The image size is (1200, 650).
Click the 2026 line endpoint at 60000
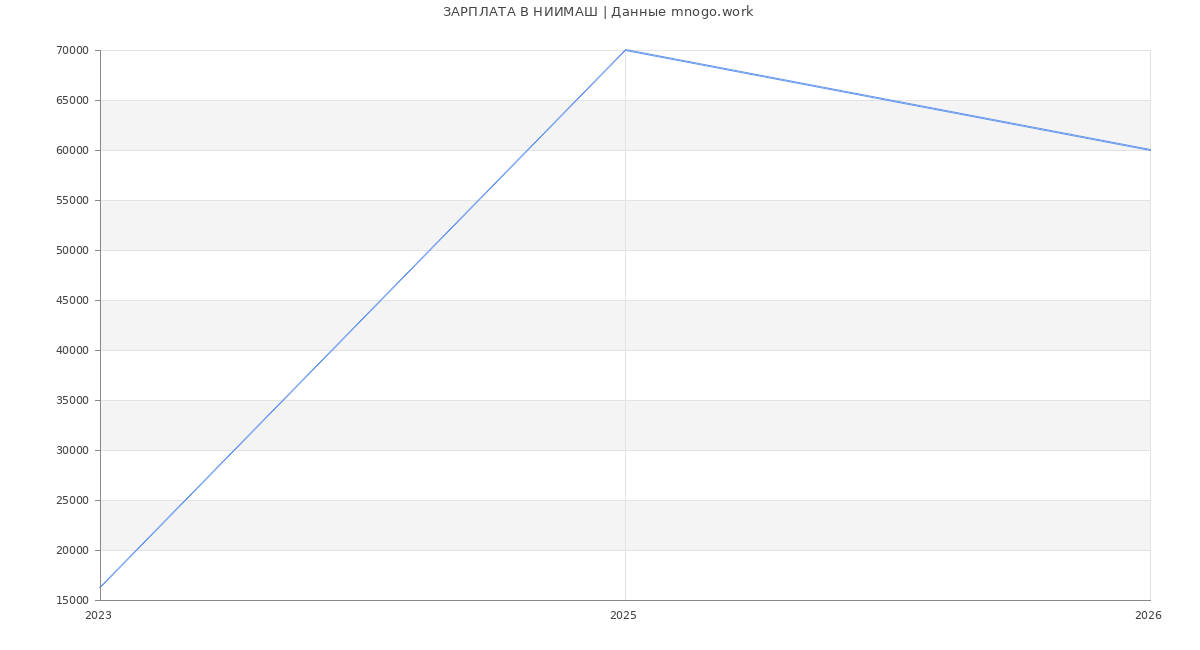tap(1149, 150)
